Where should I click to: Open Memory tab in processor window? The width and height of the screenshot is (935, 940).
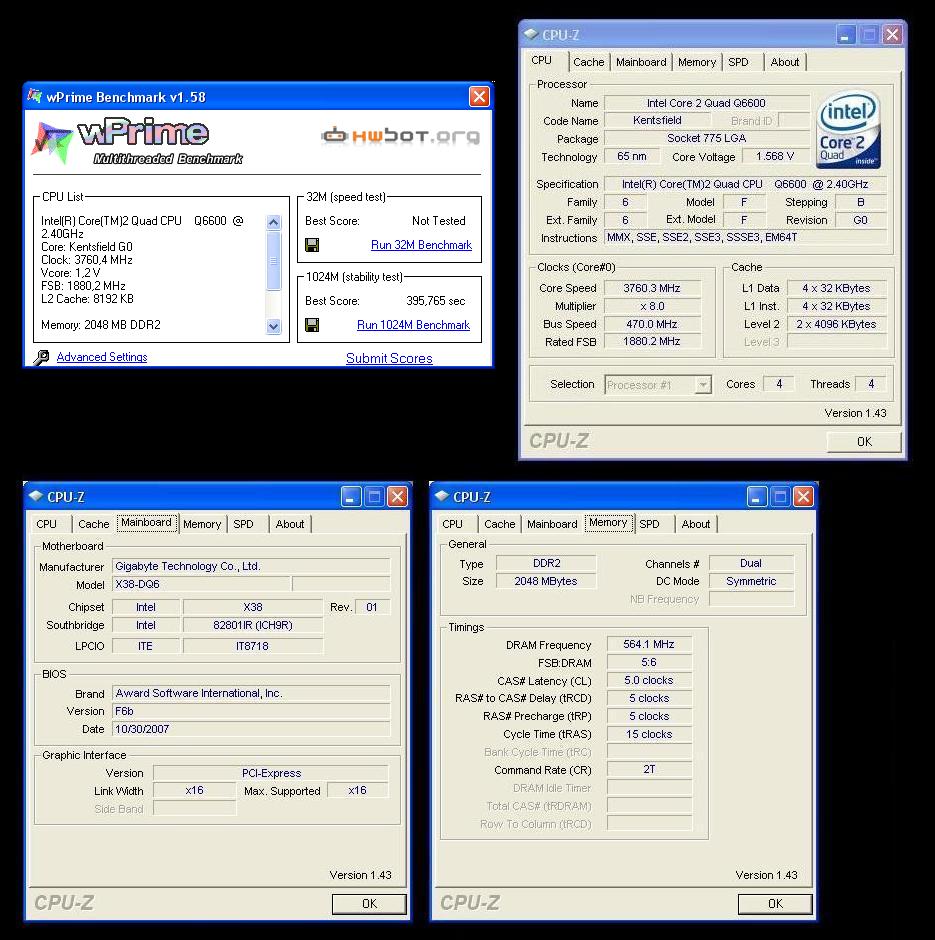point(697,62)
